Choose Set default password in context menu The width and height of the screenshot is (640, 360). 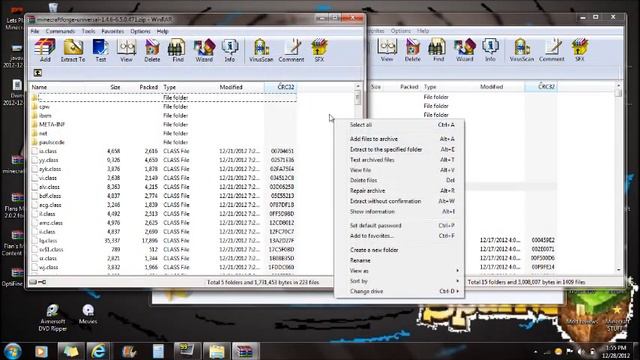point(400,226)
